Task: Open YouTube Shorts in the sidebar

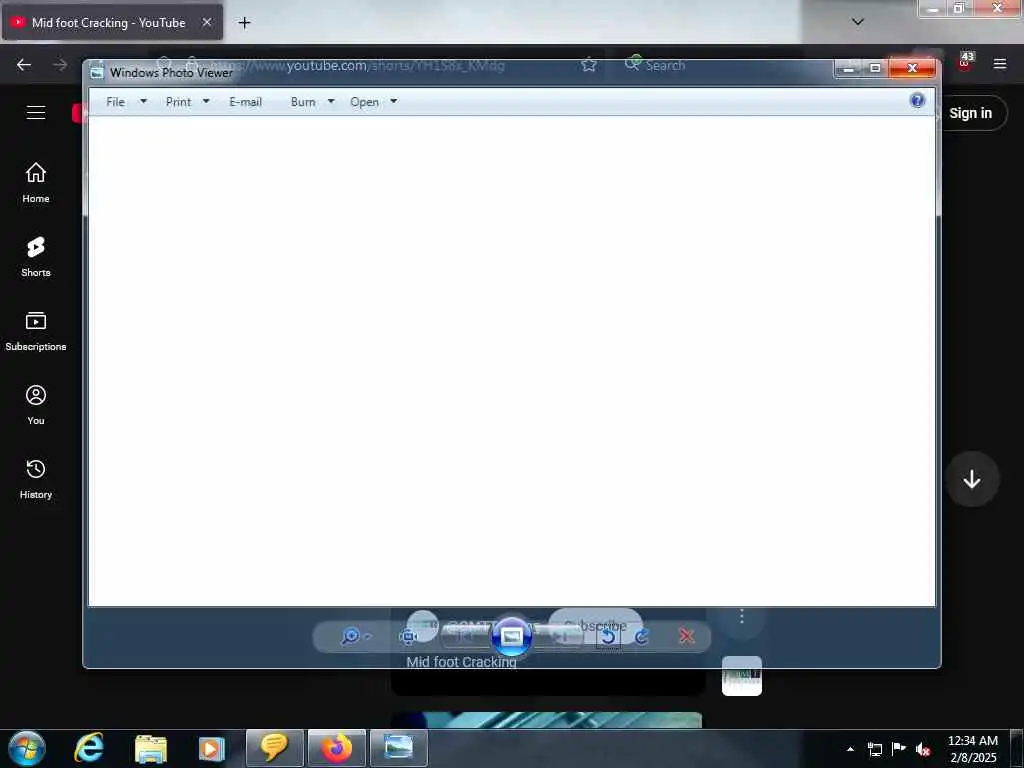Action: pyautogui.click(x=36, y=257)
